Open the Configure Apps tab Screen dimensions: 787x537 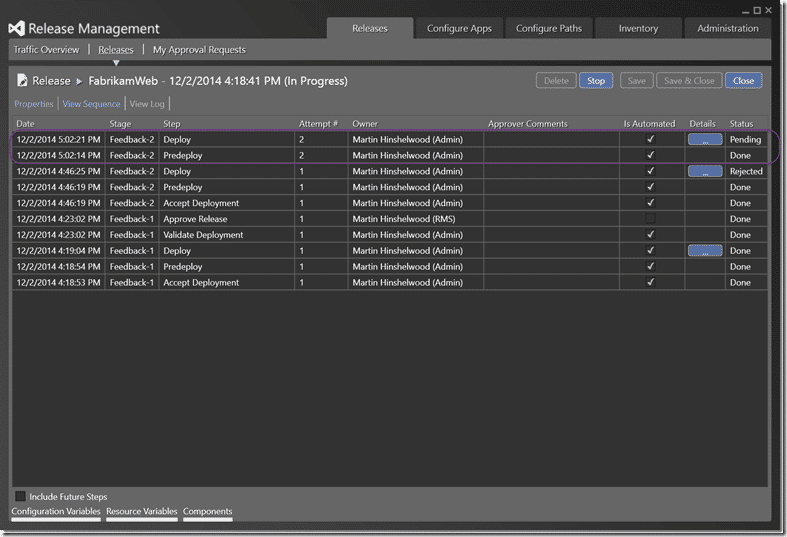click(459, 29)
